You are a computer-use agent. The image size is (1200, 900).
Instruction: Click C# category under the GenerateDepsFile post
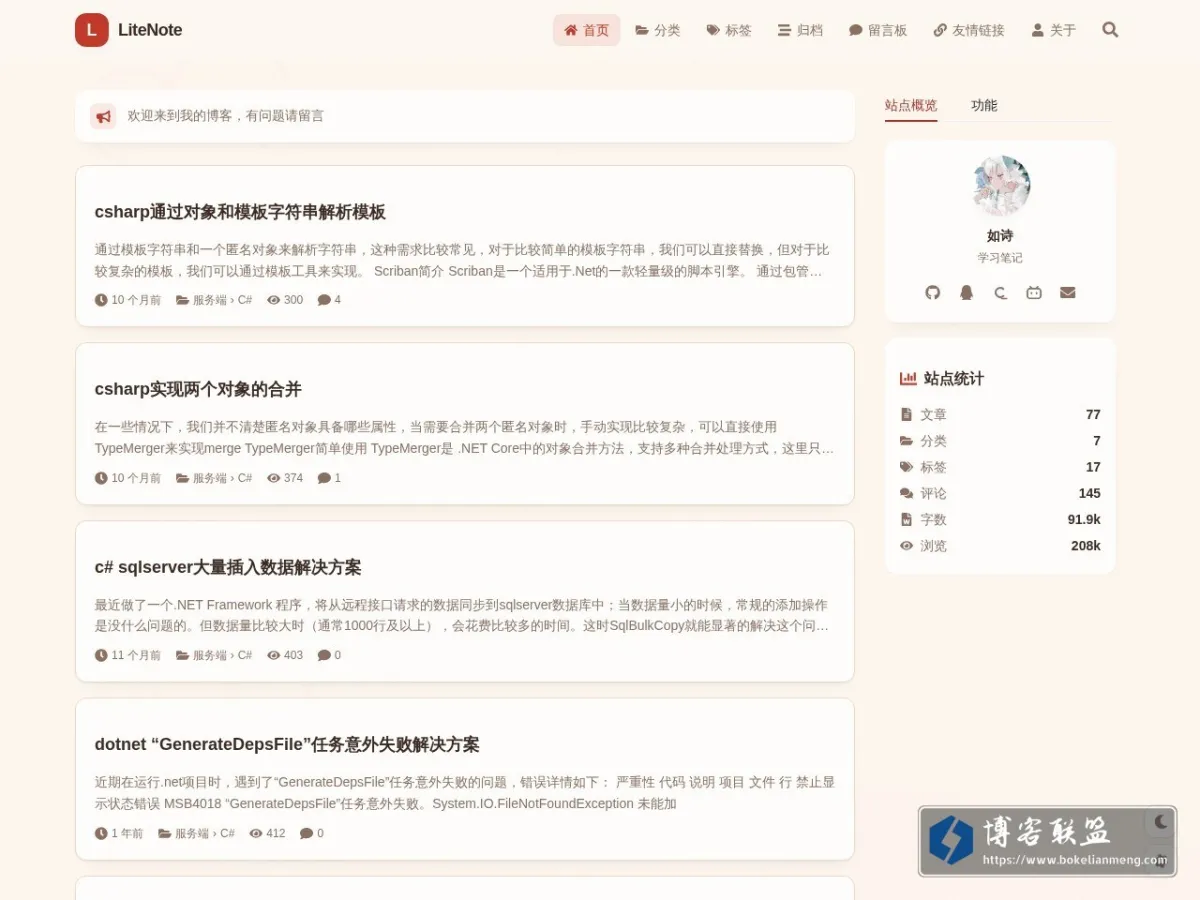pos(227,833)
